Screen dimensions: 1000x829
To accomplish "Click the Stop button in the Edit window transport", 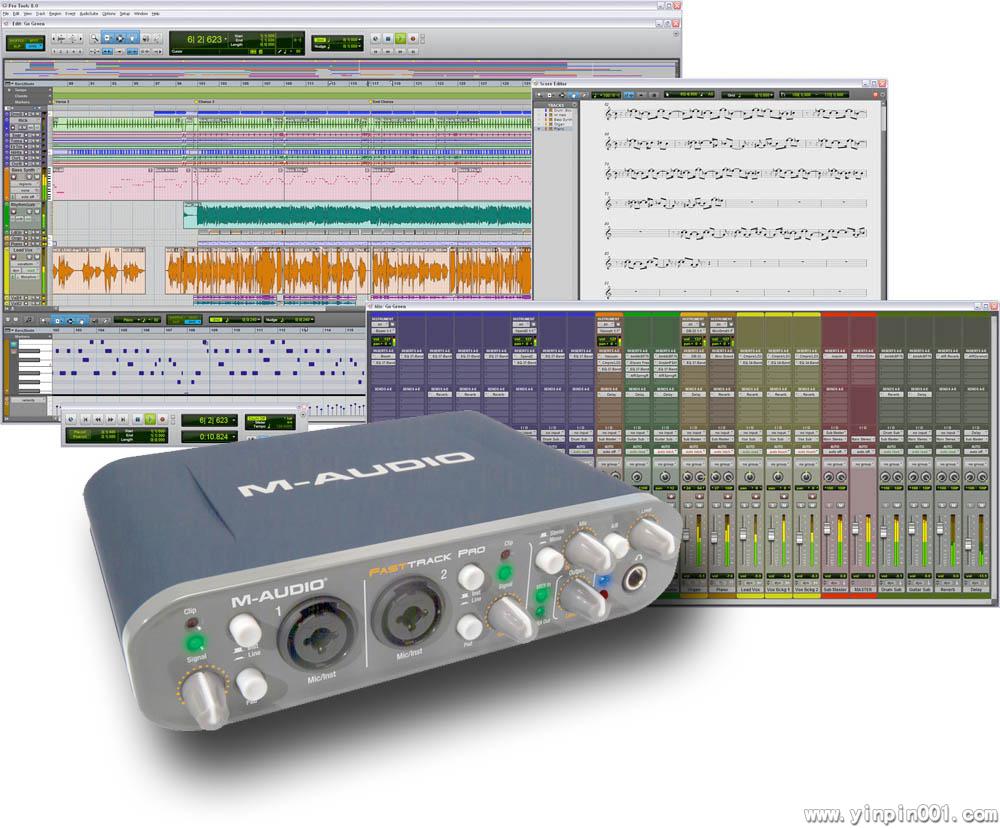I will pyautogui.click(x=387, y=38).
